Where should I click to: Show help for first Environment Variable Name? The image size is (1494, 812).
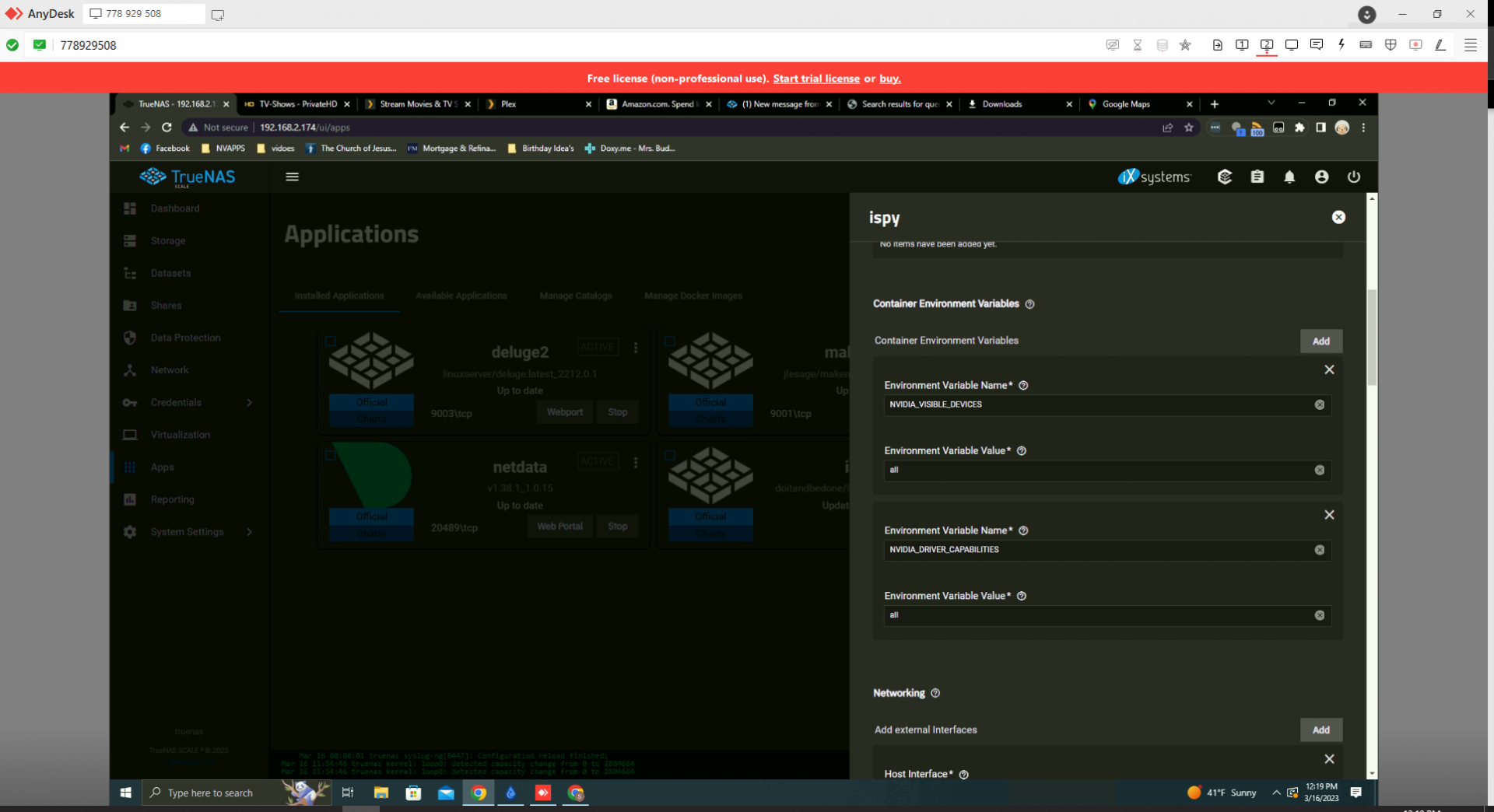click(1023, 386)
